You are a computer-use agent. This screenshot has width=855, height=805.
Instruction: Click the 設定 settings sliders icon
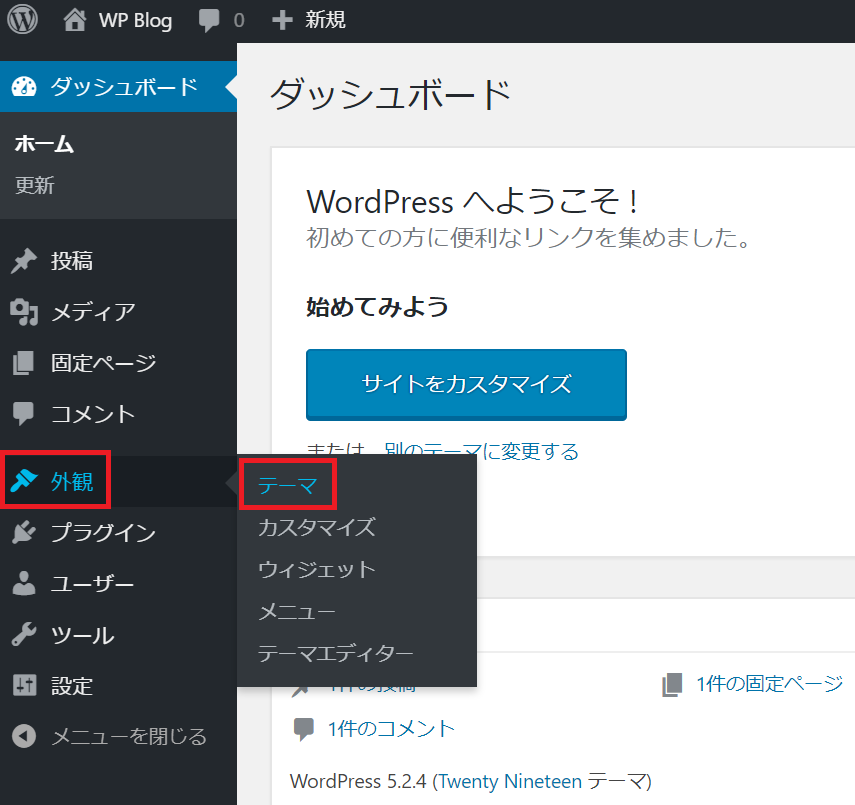tap(24, 686)
